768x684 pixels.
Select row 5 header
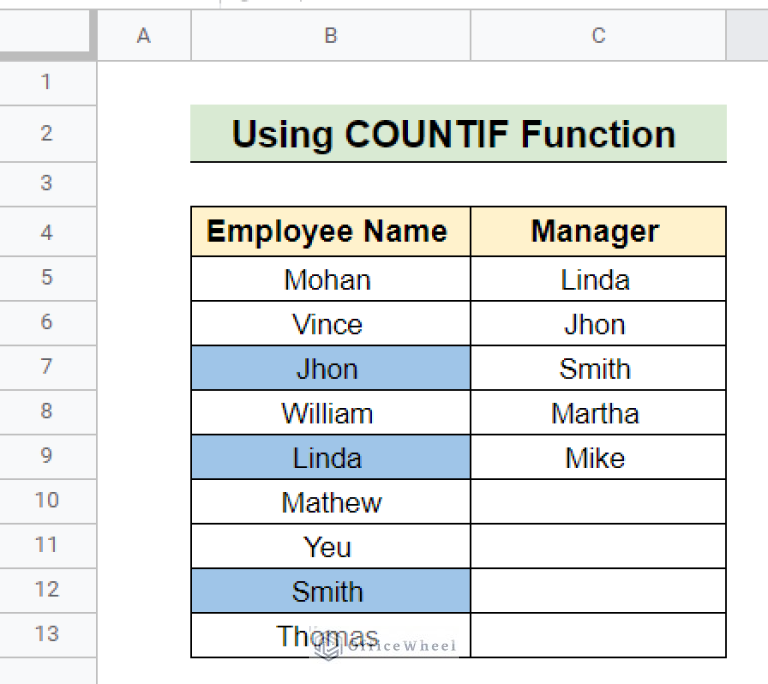click(47, 278)
